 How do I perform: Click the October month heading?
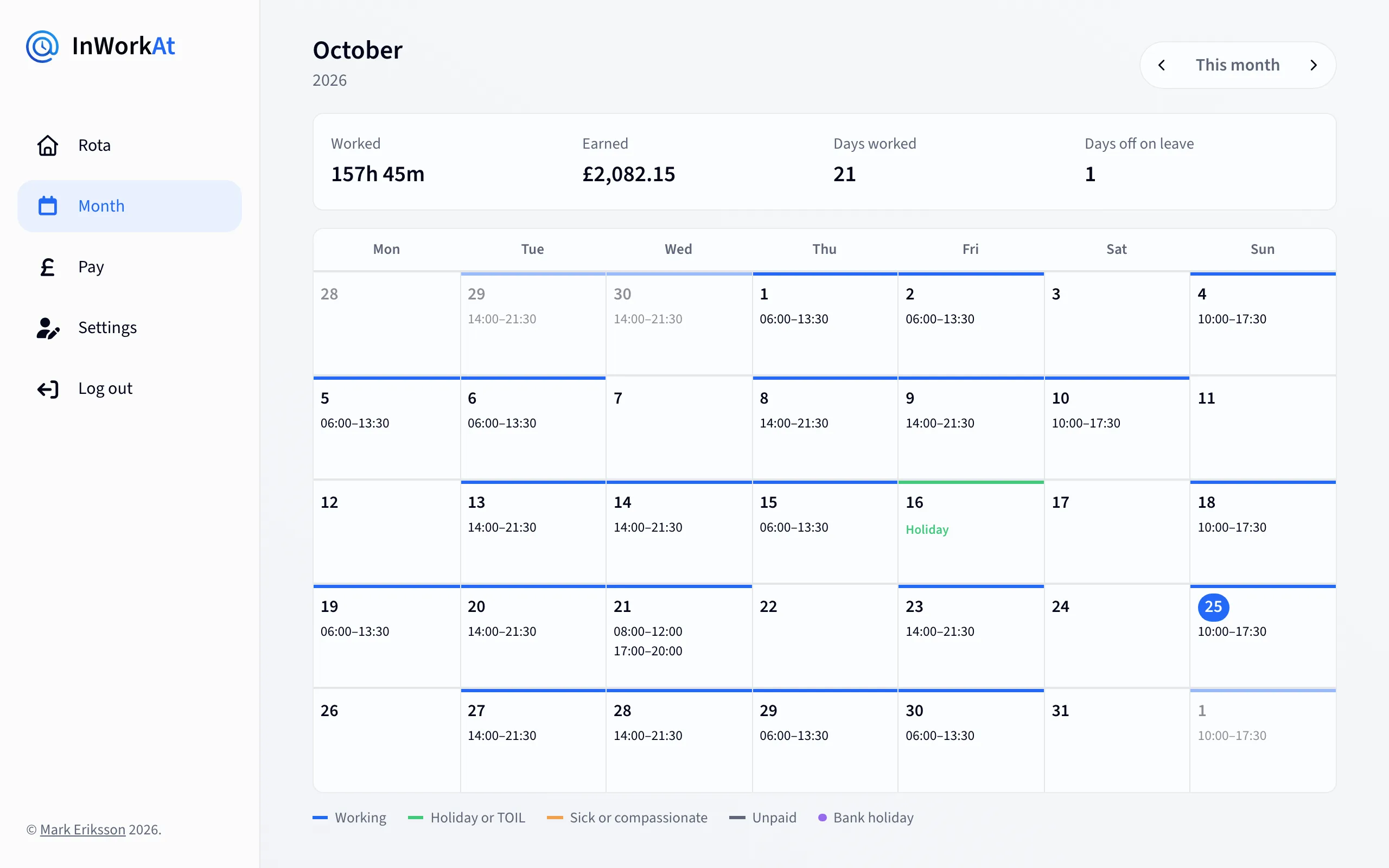tap(358, 50)
